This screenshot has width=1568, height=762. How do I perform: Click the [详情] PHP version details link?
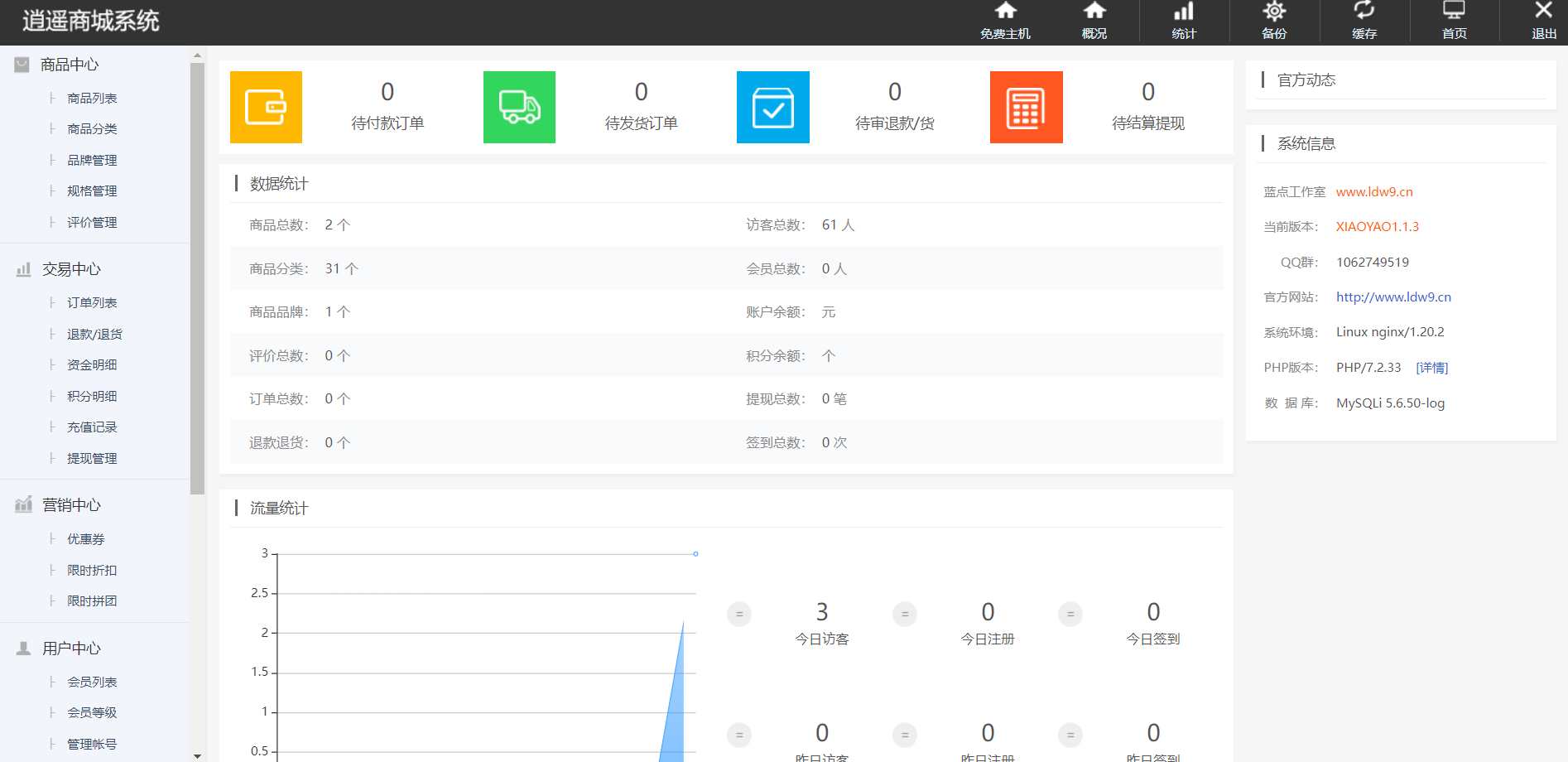pyautogui.click(x=1431, y=368)
